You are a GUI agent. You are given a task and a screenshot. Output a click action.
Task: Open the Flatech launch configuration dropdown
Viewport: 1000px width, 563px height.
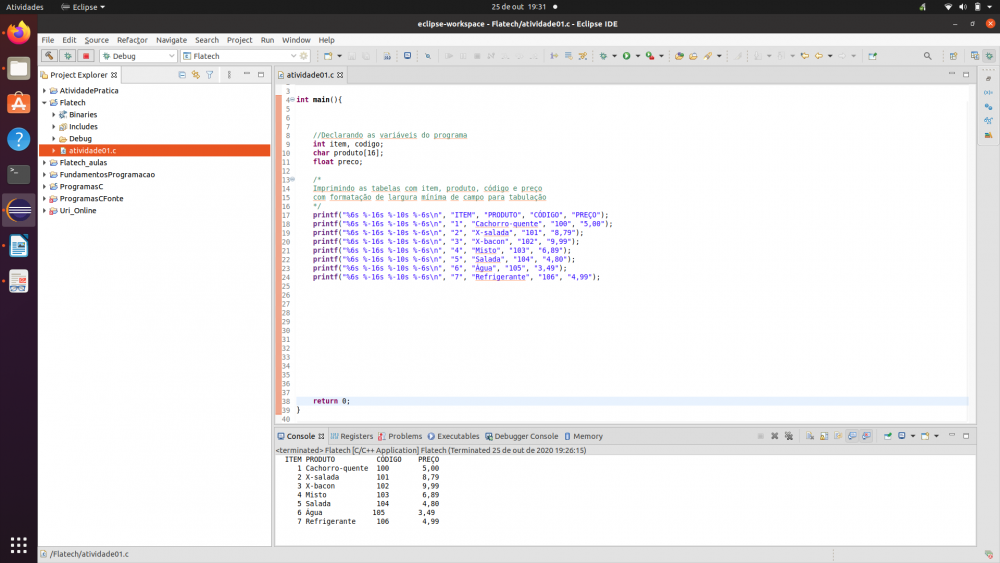point(293,56)
